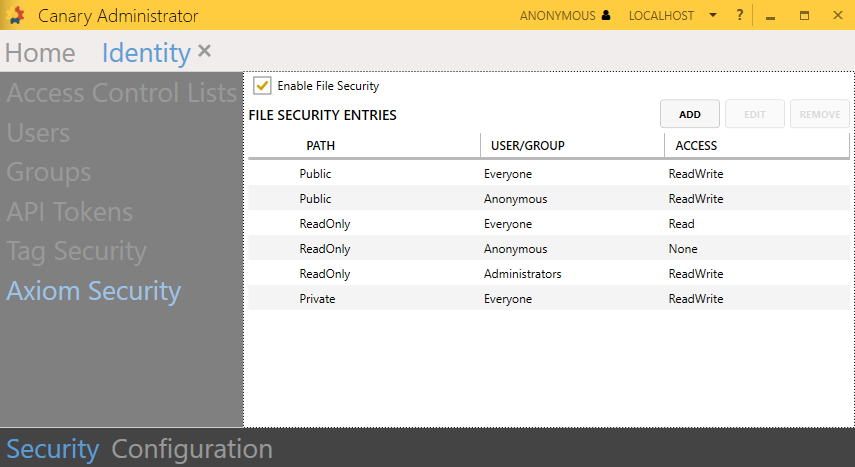Open the Users section in sidebar
Image resolution: width=855 pixels, height=467 pixels.
coord(38,133)
